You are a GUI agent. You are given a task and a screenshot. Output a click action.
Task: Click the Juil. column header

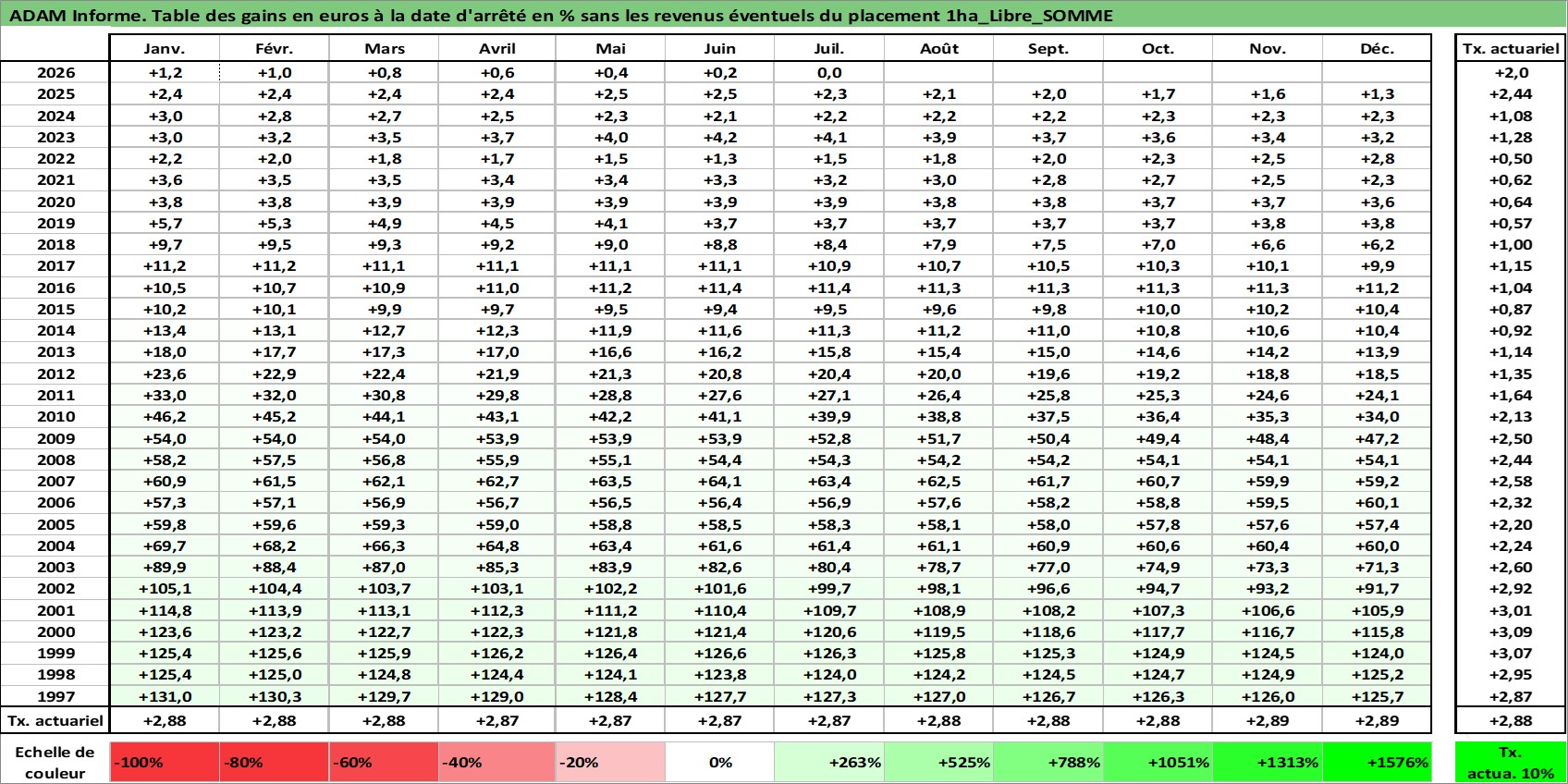[829, 49]
